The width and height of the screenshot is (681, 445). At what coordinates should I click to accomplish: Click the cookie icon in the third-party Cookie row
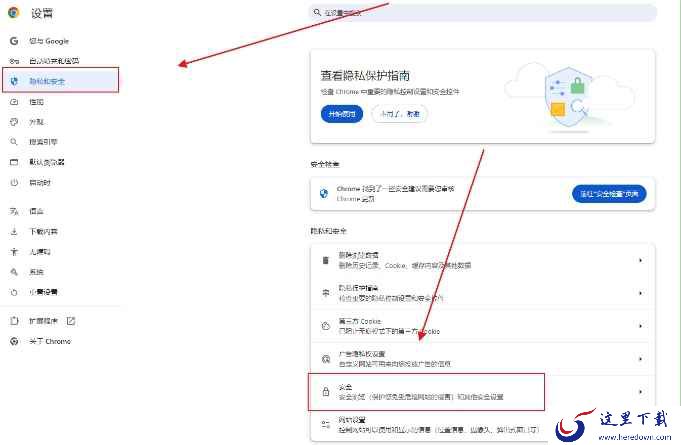pos(325,326)
